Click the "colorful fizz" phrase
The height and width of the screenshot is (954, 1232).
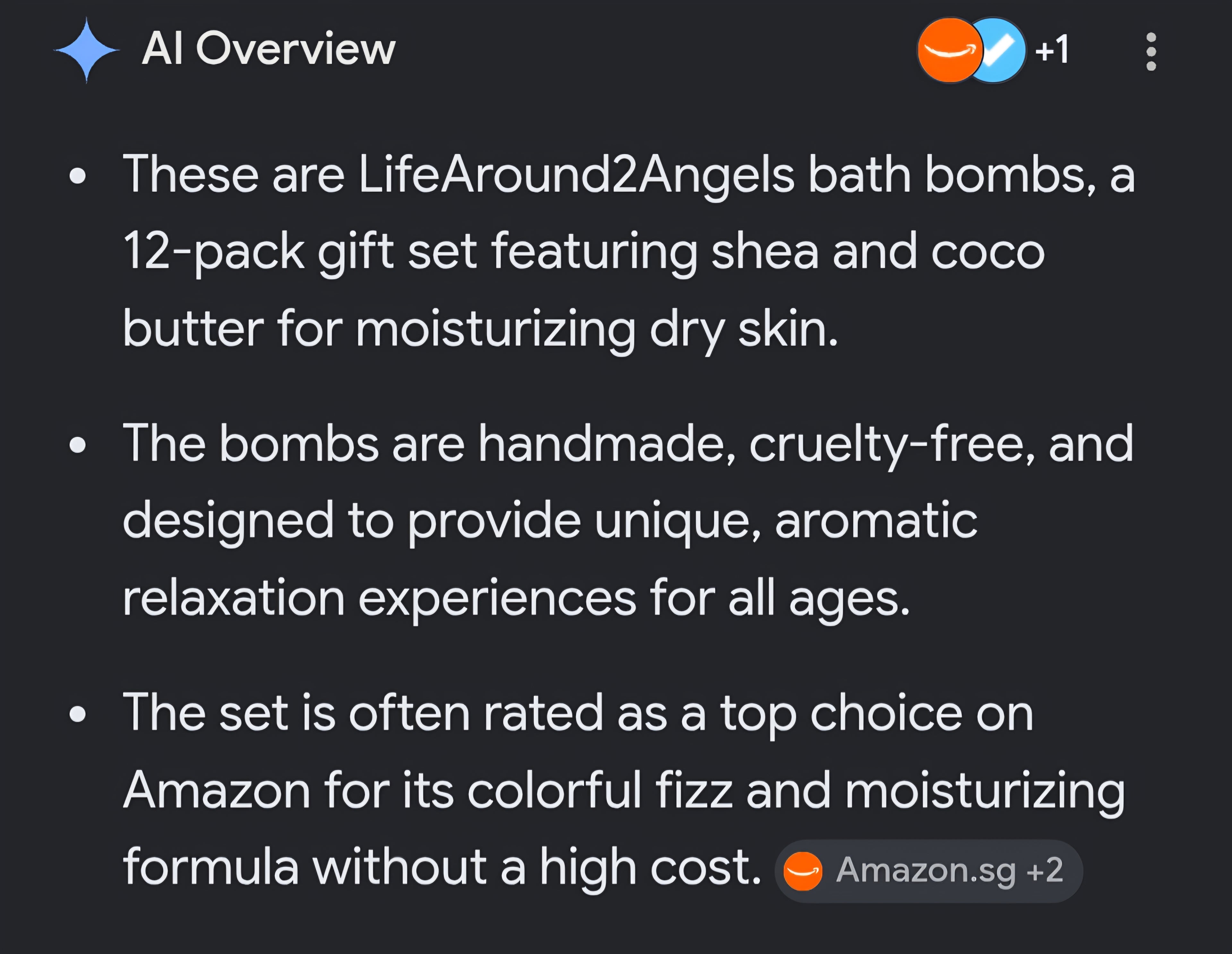pos(600,790)
